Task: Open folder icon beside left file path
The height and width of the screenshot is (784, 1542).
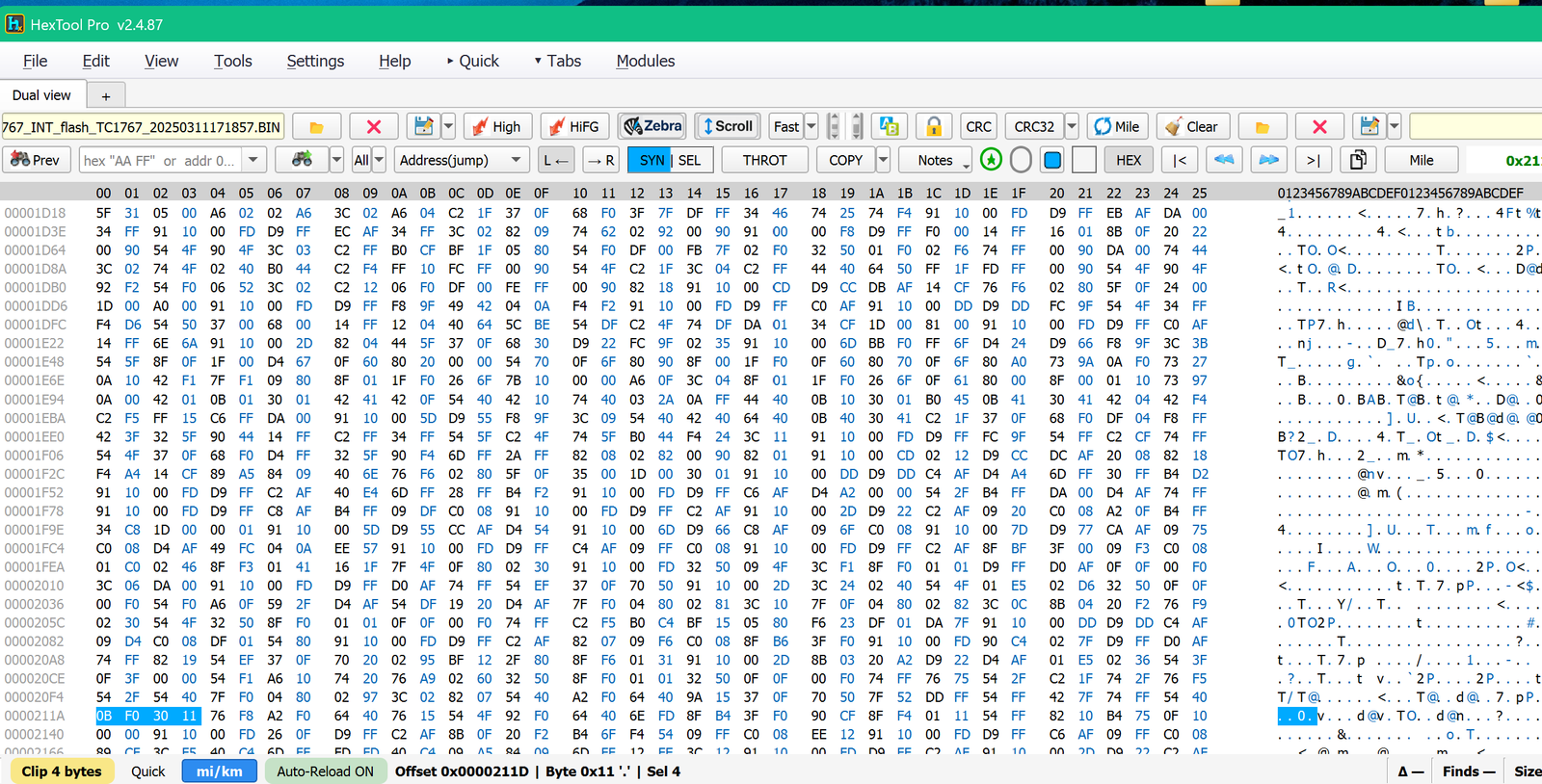Action: 316,126
